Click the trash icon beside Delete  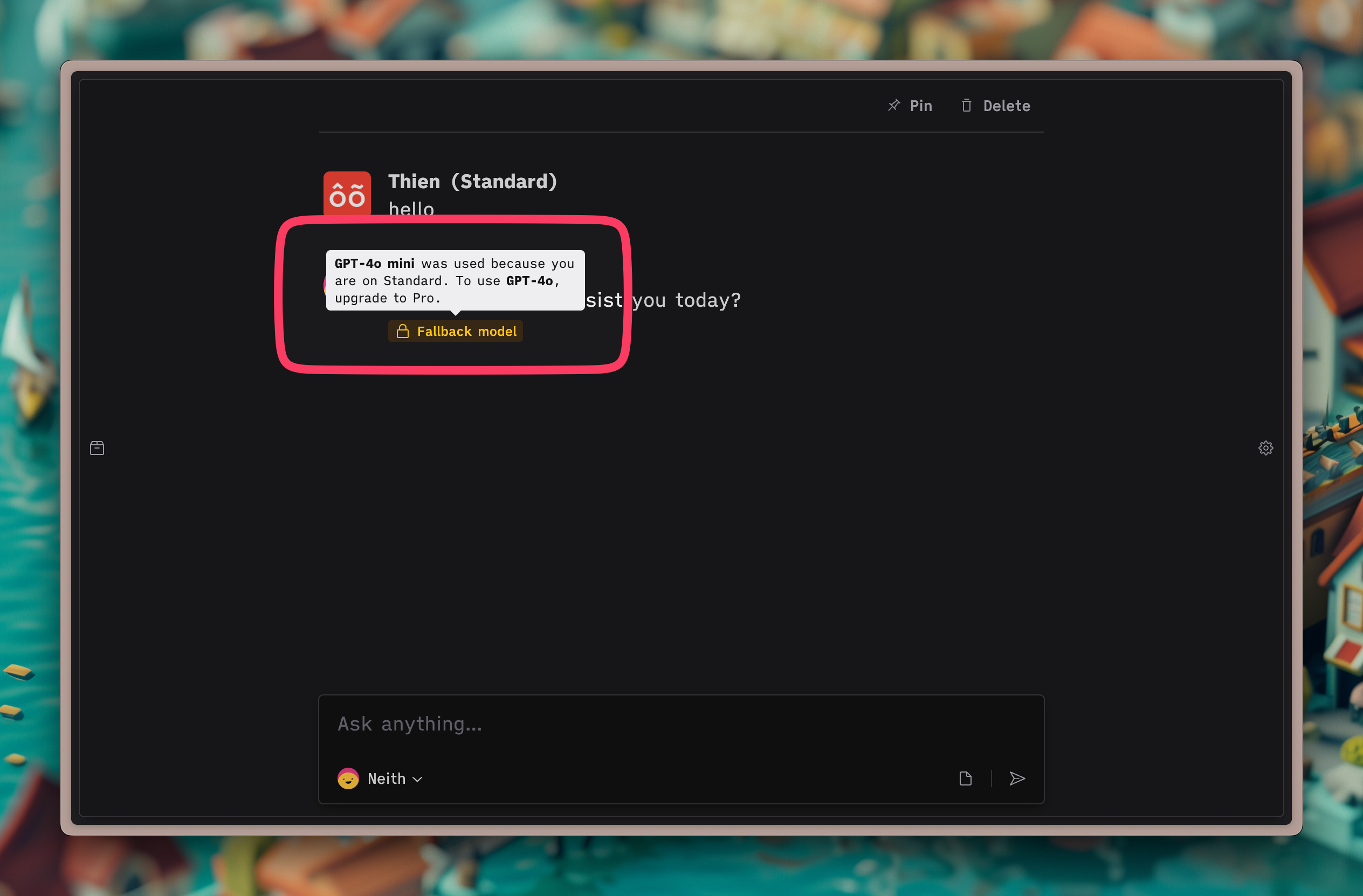[x=967, y=105]
